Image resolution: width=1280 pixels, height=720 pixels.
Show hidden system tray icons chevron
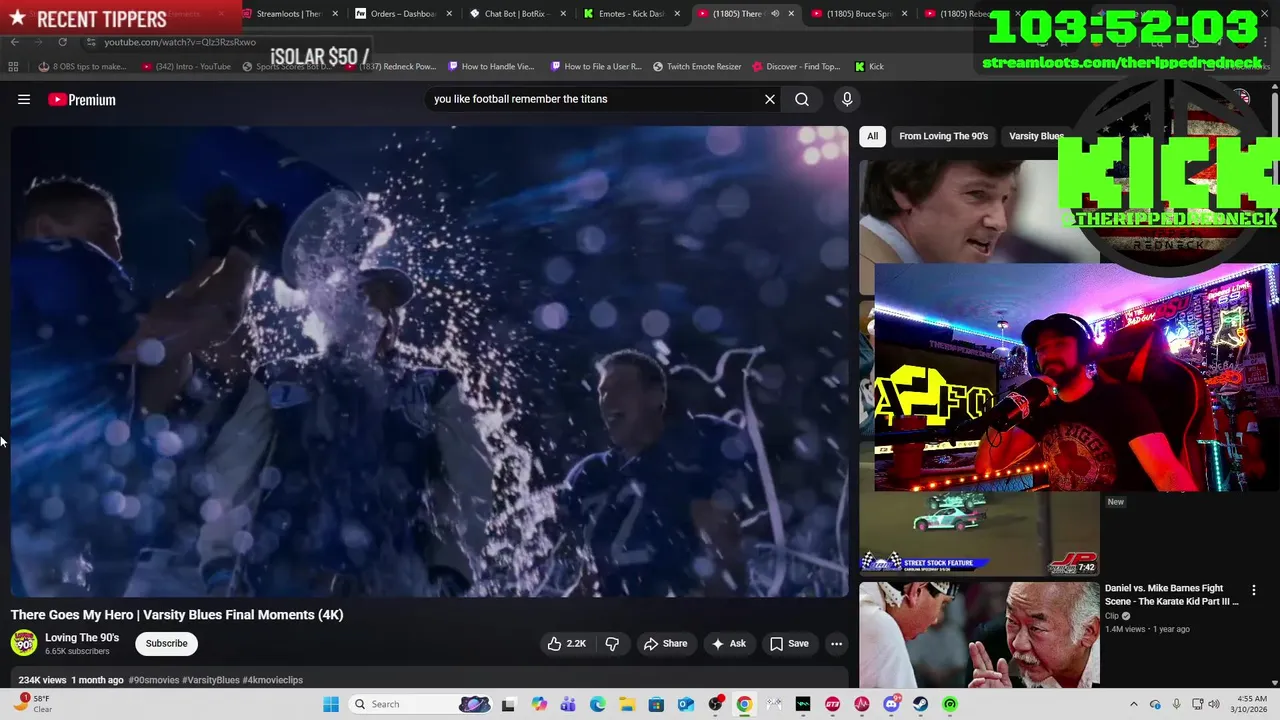click(x=1133, y=704)
